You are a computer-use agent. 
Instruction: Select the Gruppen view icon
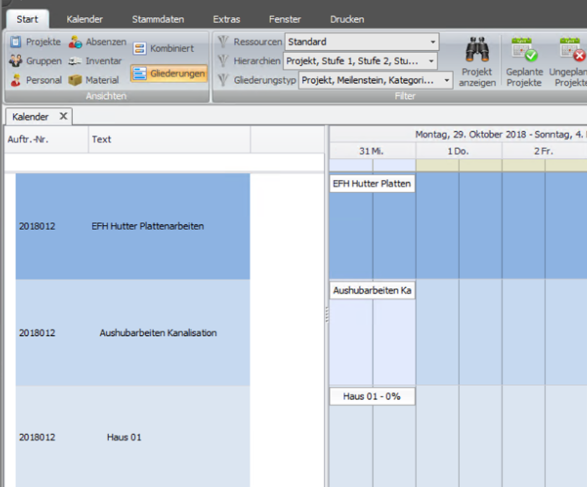click(x=16, y=61)
